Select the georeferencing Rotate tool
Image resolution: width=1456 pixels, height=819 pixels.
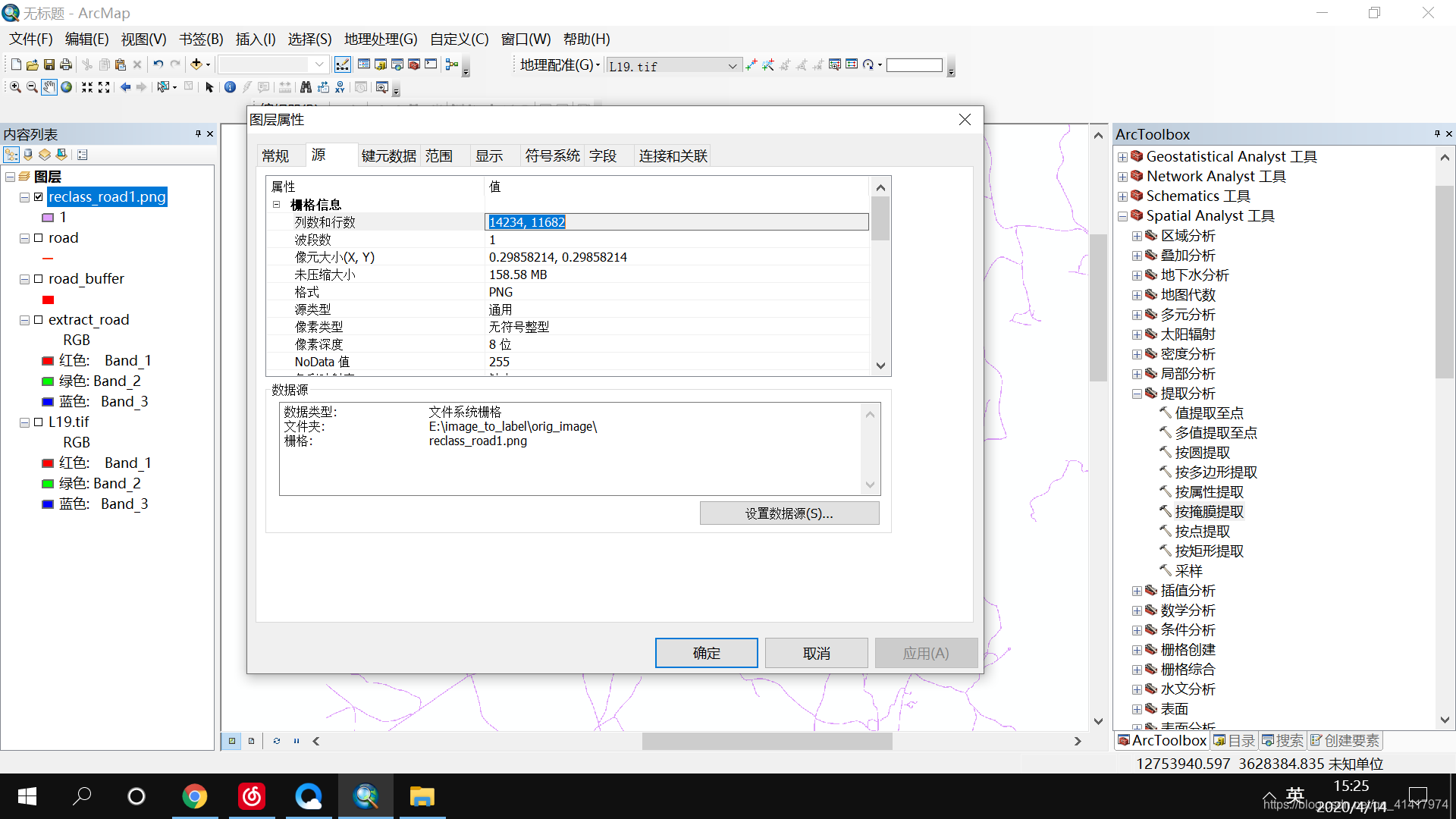coord(869,65)
